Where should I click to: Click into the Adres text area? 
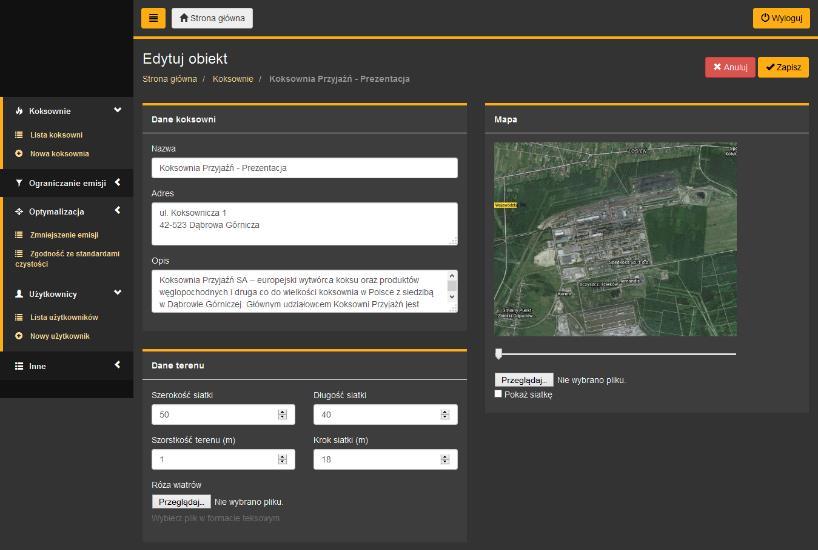point(305,224)
